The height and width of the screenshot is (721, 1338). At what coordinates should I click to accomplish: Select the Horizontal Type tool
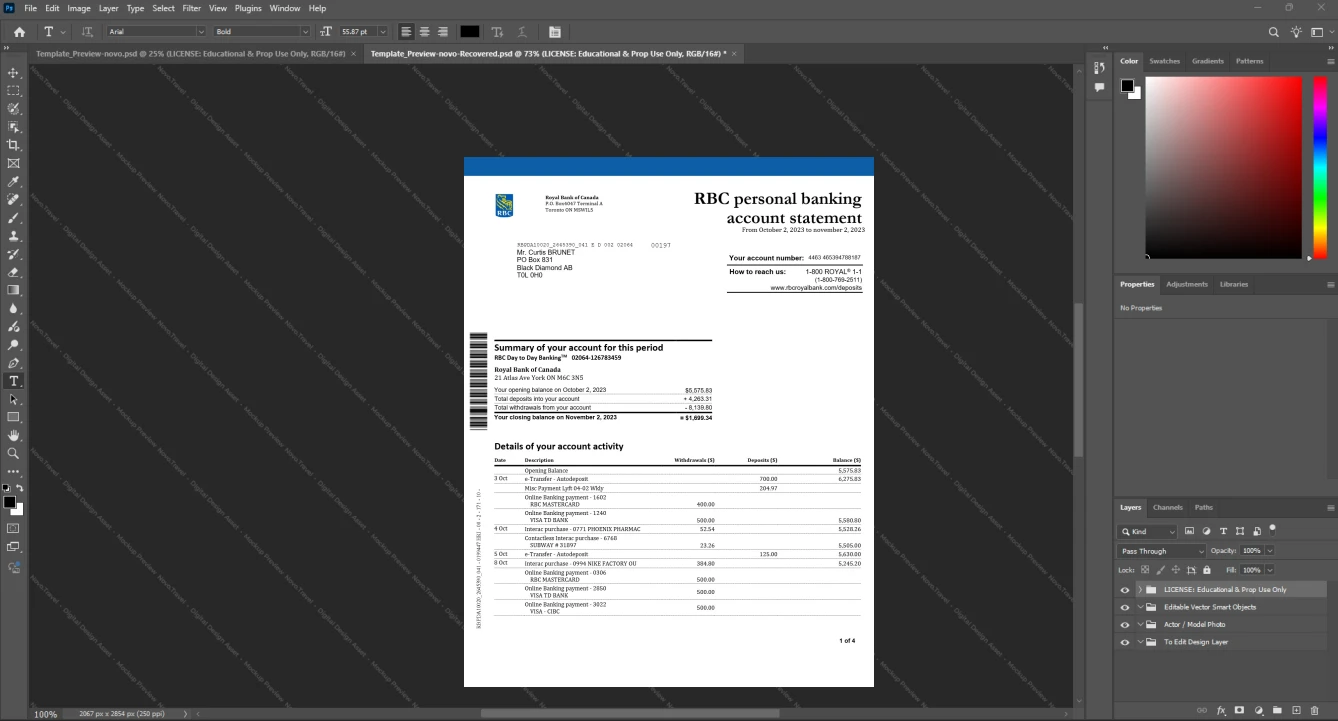point(14,381)
